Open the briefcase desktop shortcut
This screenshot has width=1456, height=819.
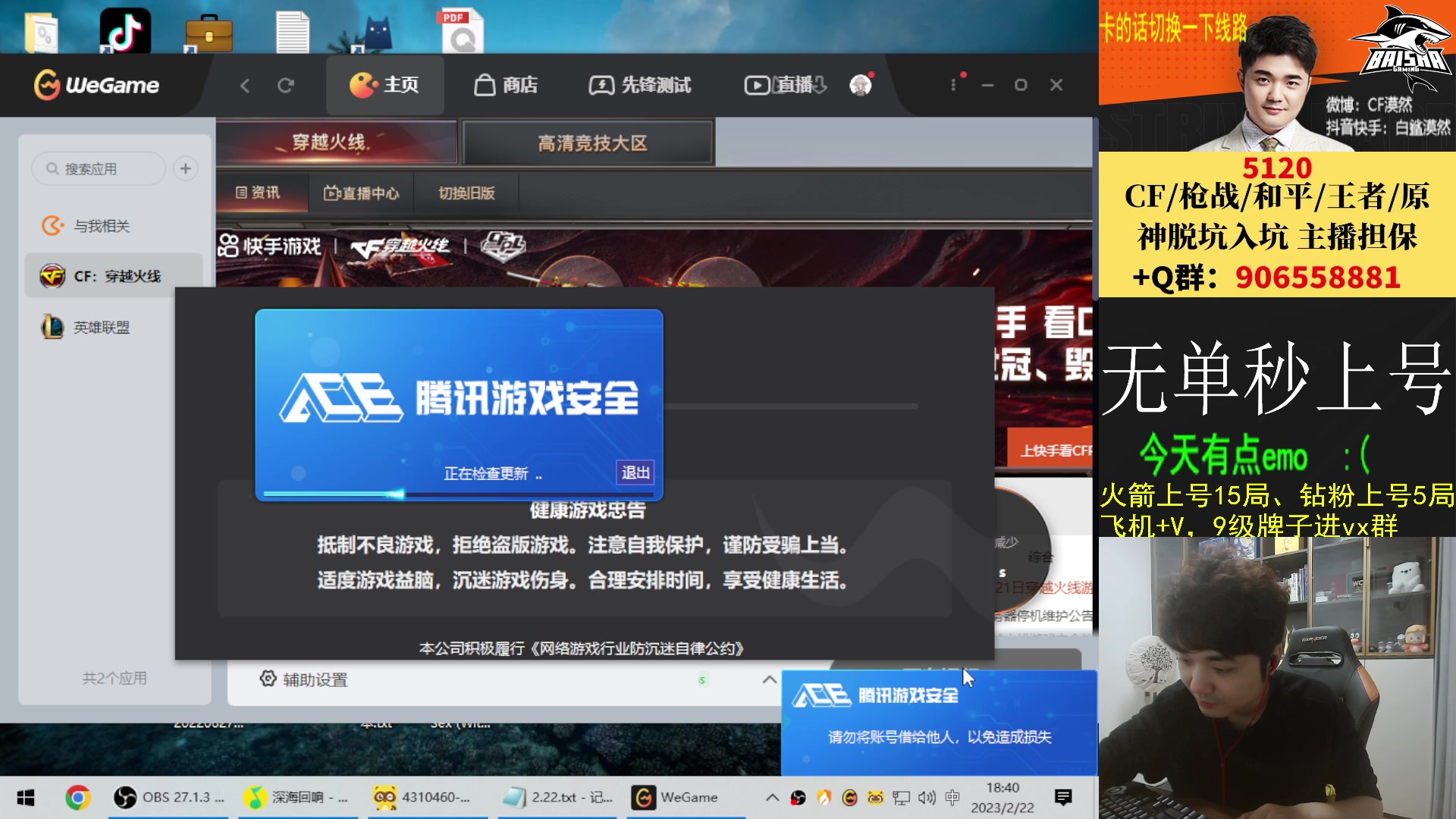[209, 33]
